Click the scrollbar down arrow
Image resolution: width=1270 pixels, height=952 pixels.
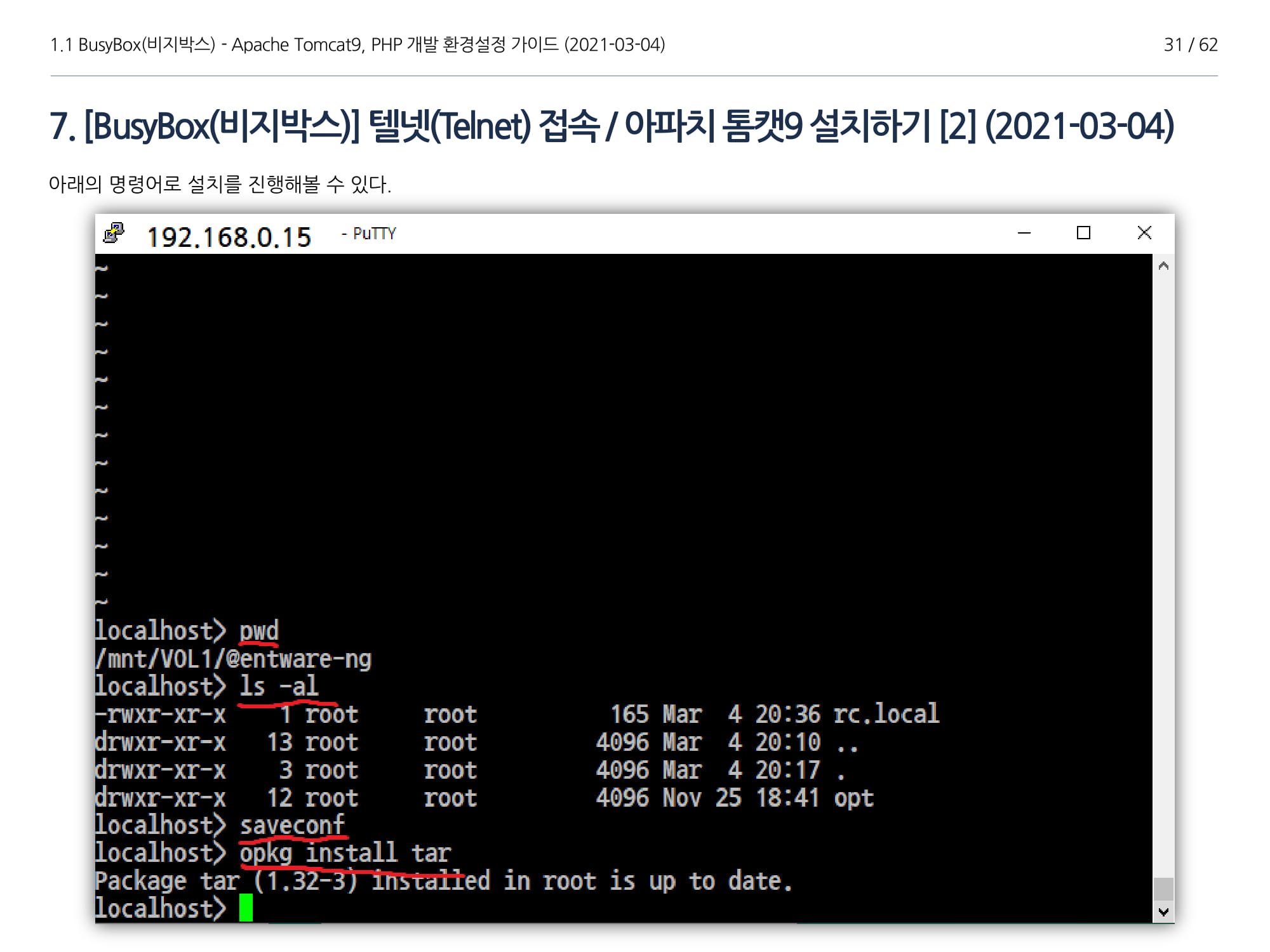[1163, 912]
